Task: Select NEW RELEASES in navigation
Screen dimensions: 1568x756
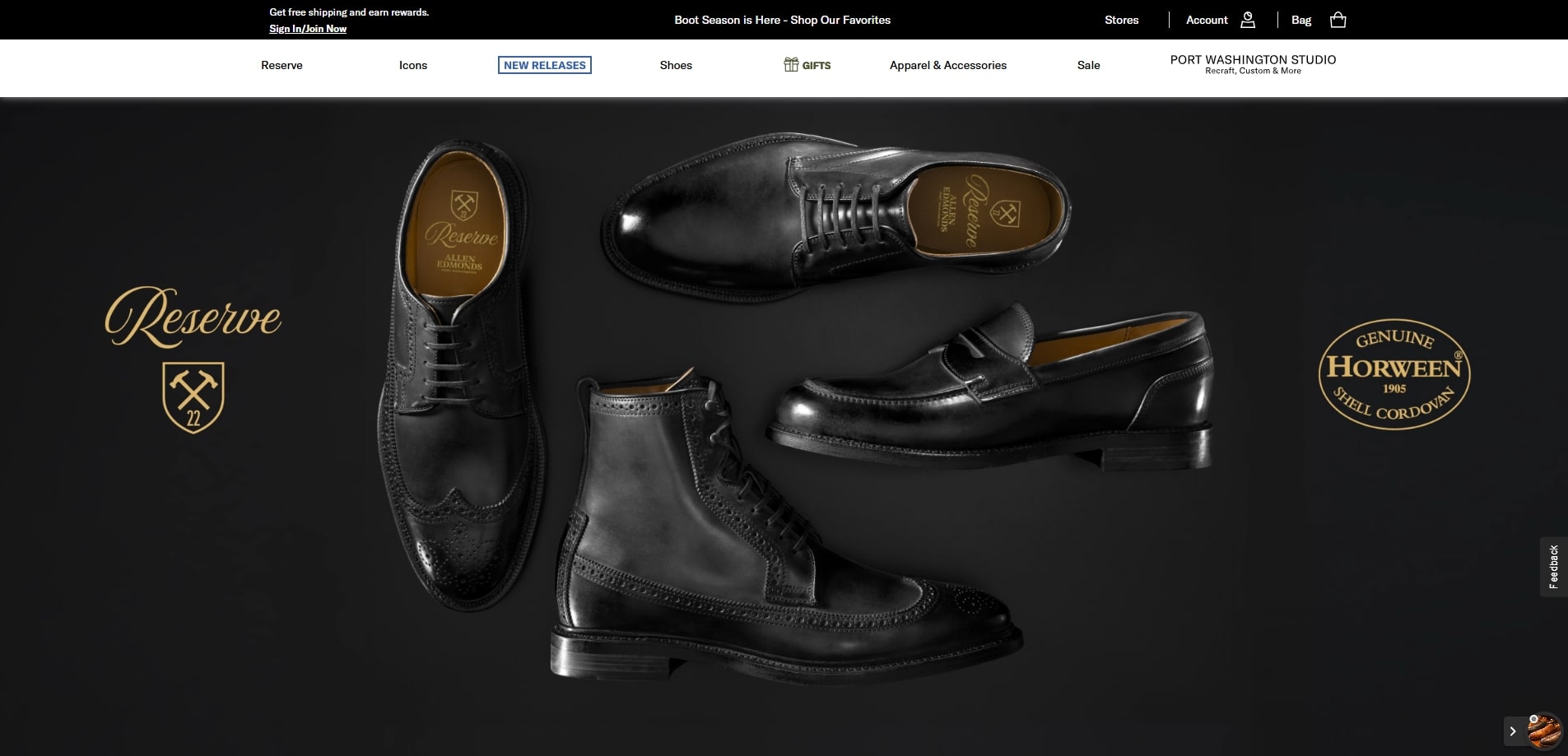Action: tap(545, 65)
